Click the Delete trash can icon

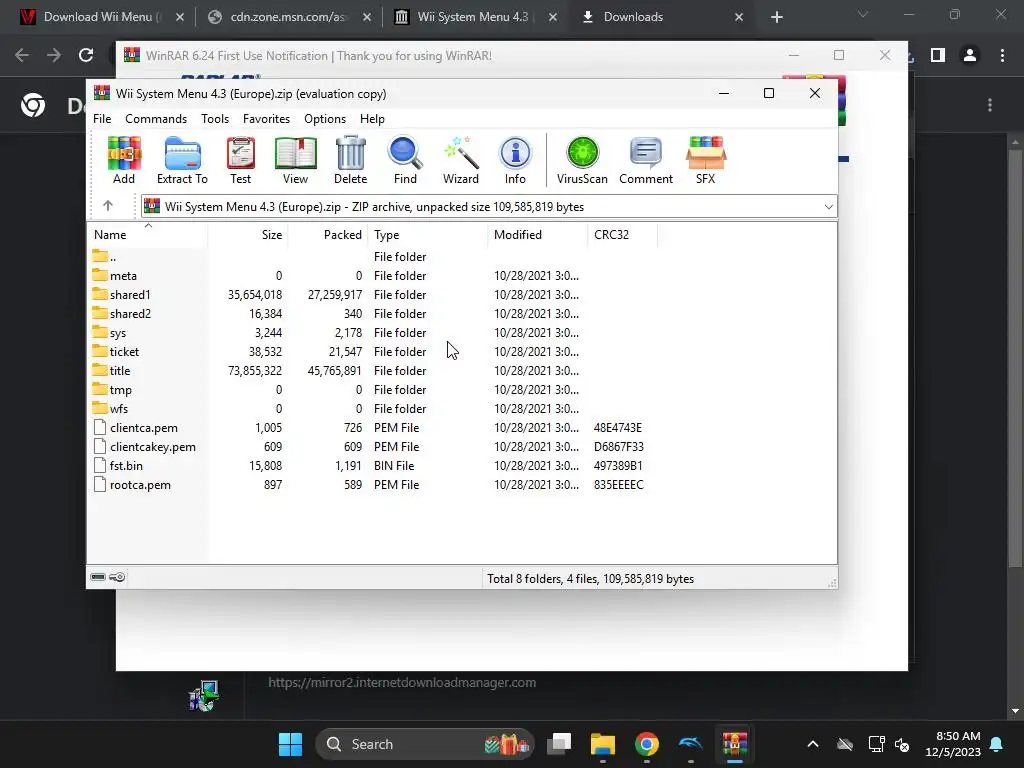pos(351,161)
